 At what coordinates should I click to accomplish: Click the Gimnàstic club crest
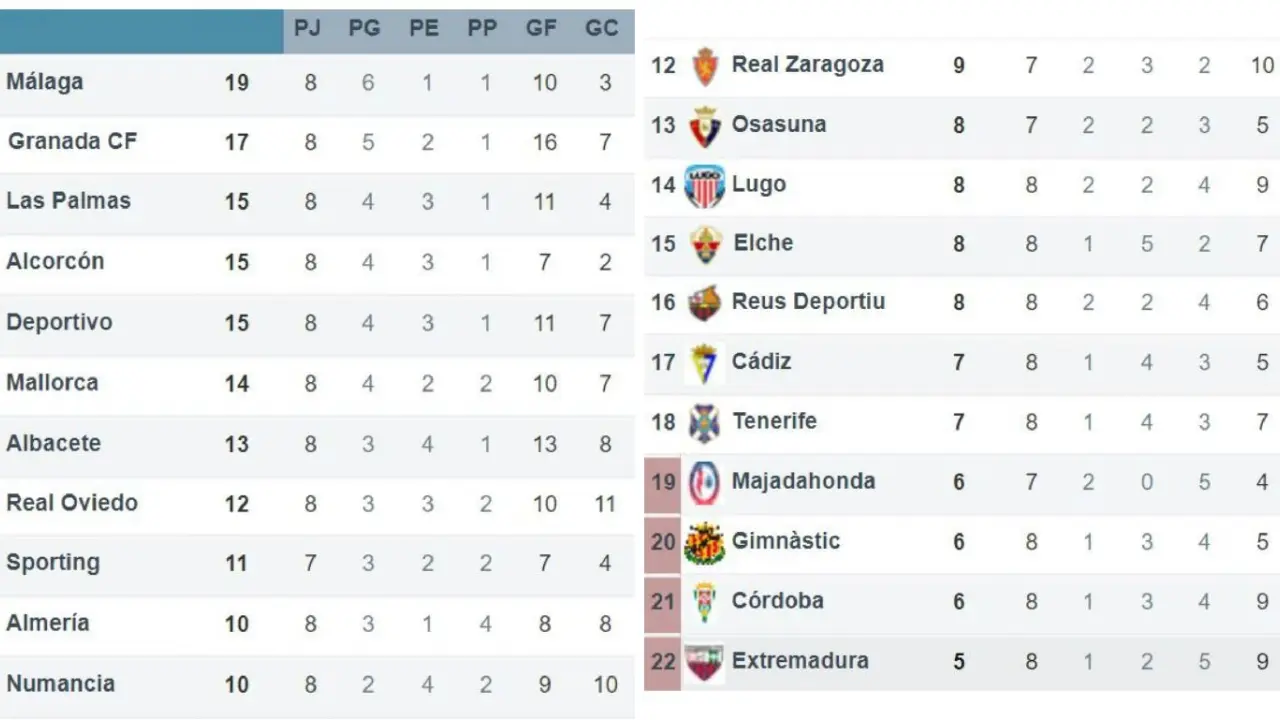[704, 543]
